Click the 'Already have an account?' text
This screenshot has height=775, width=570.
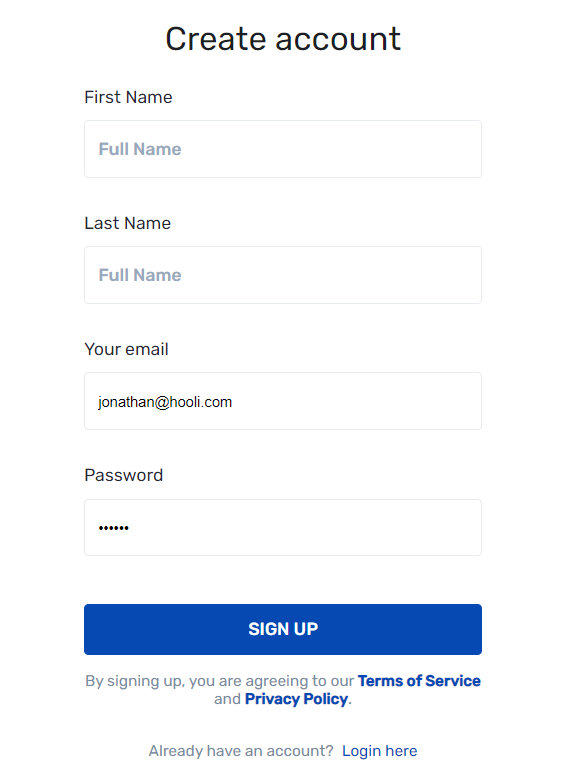(241, 751)
